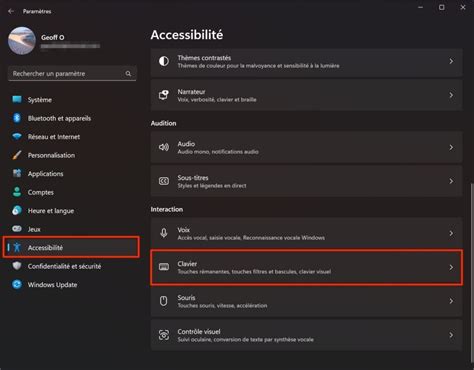Click the Contrôle visuel eye icon
Screen dimensions: 474x370
pyautogui.click(x=164, y=335)
